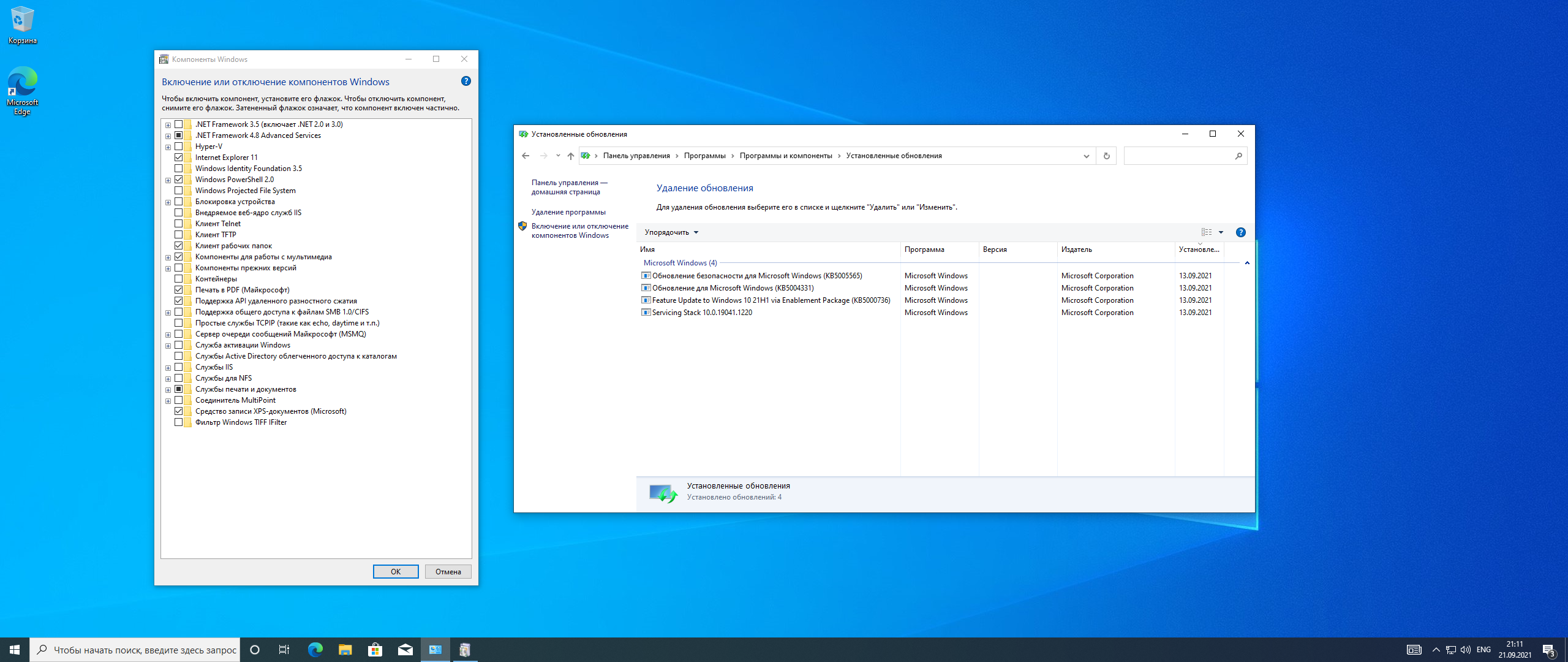
Task: Sort by Программа column header
Action: 940,249
